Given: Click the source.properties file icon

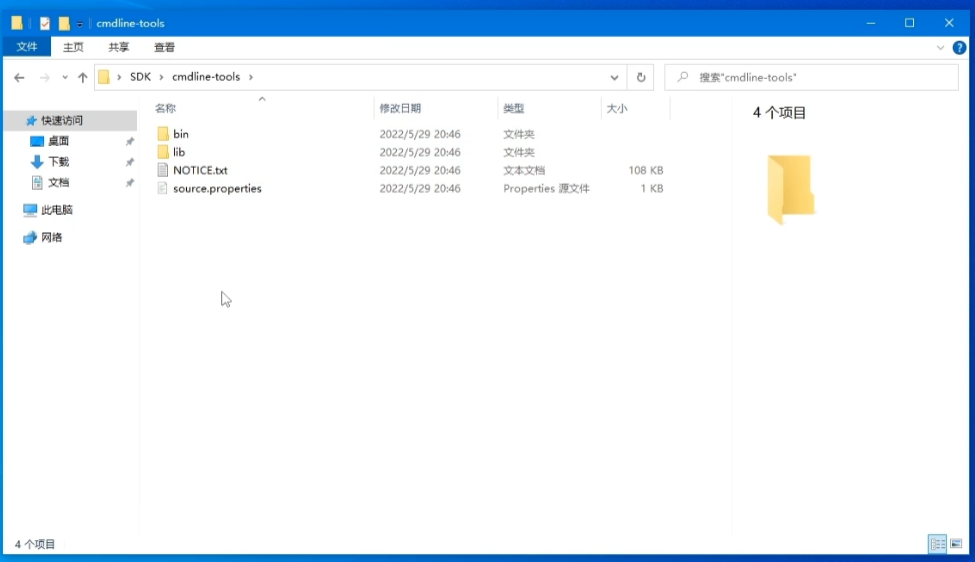Looking at the screenshot, I should 163,188.
